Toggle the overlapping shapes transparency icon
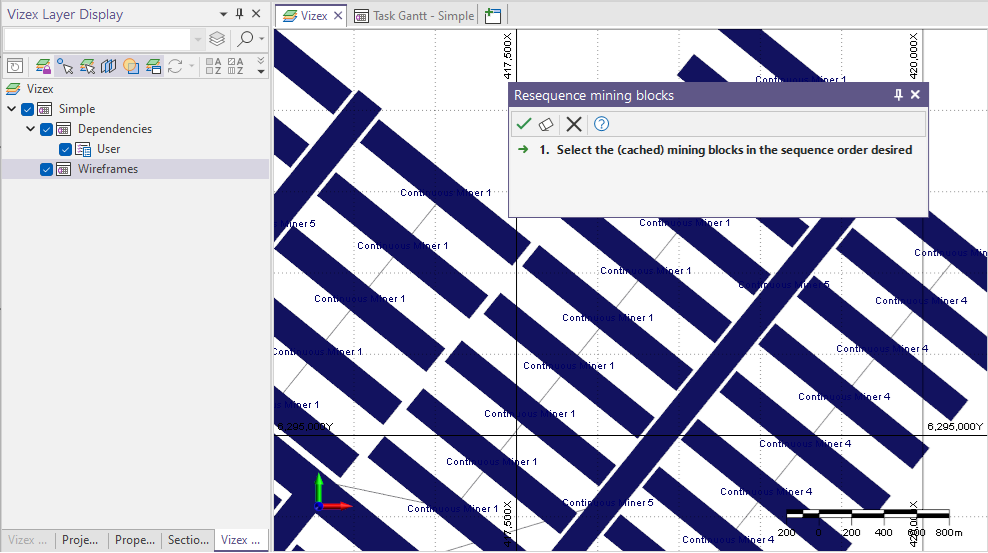This screenshot has width=988, height=553. (x=130, y=66)
